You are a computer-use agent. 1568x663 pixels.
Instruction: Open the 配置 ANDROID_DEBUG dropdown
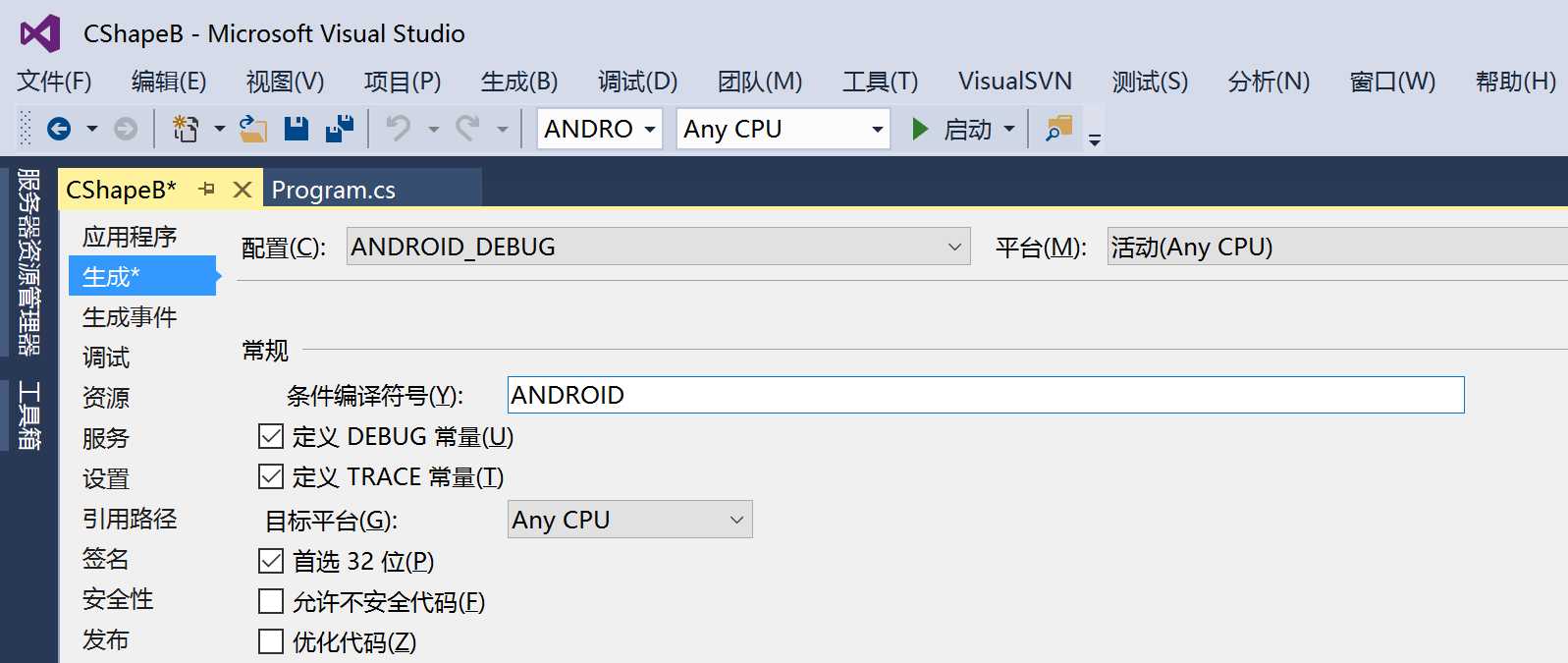(658, 247)
